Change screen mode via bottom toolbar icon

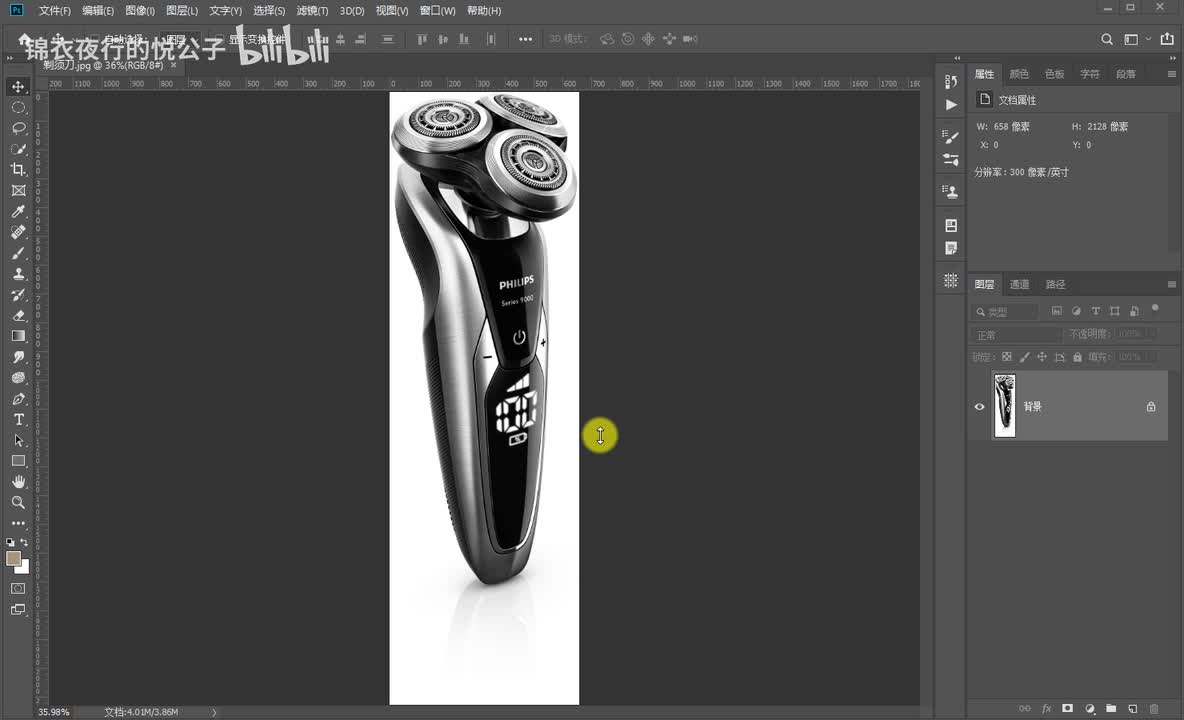(x=18, y=610)
